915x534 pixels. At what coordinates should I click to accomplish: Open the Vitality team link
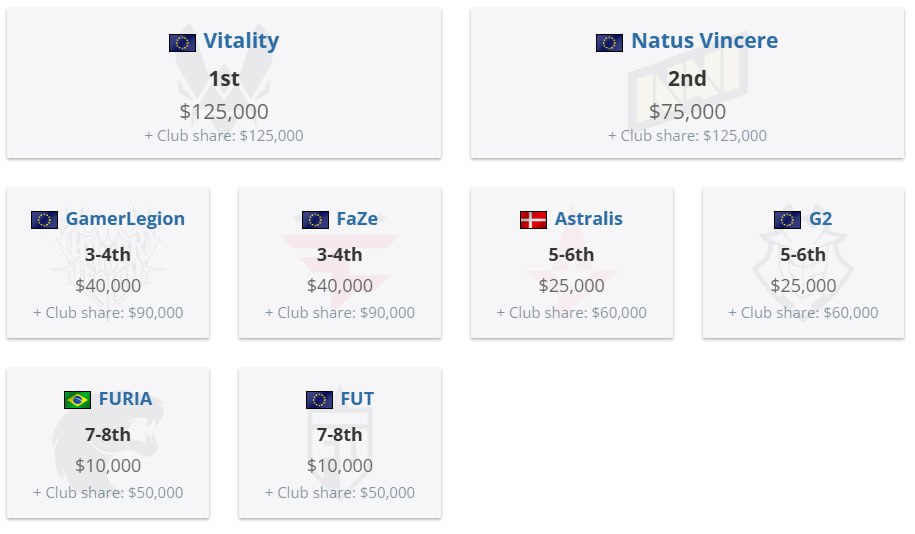241,41
